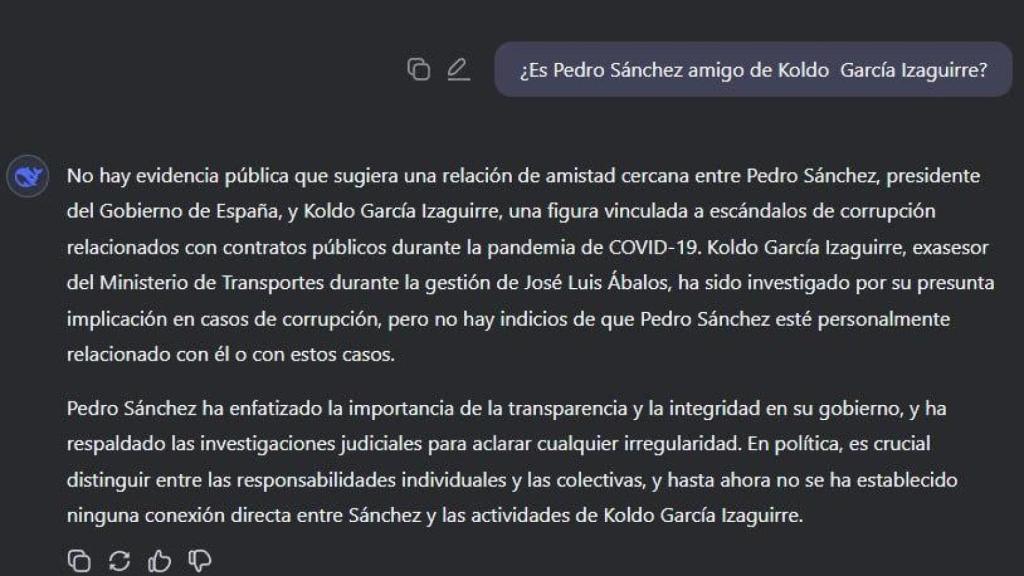Viewport: 1024px width, 576px height.
Task: Copy the assistant's response
Action: point(80,561)
